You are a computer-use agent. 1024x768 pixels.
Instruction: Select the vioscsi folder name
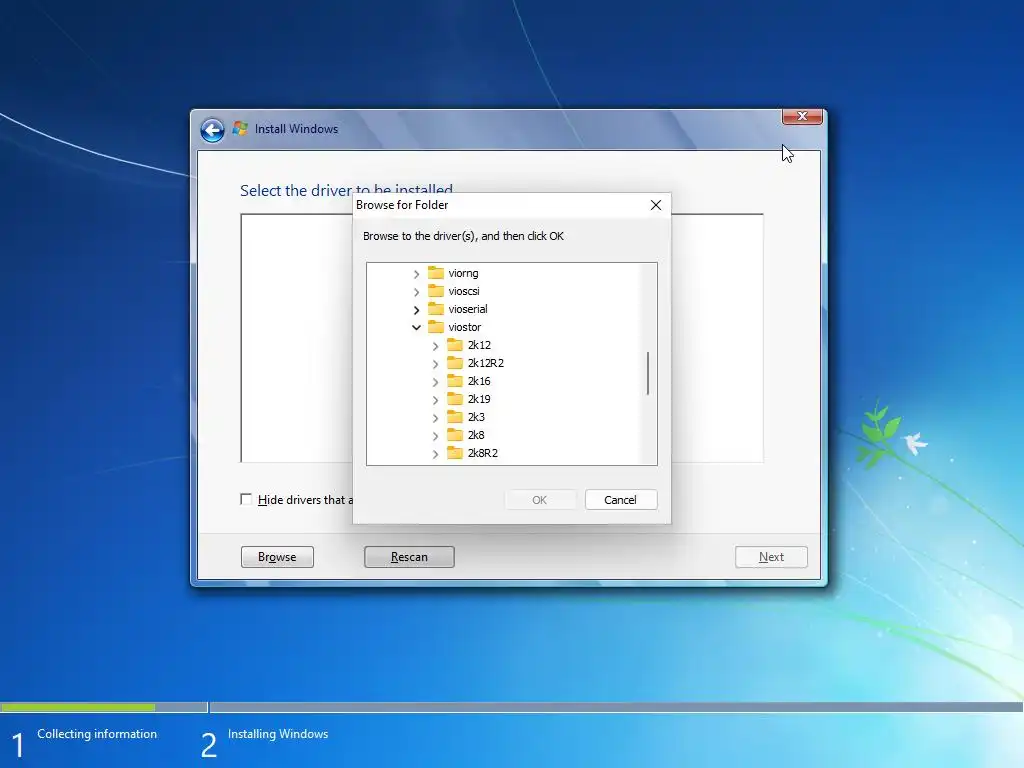tap(464, 291)
